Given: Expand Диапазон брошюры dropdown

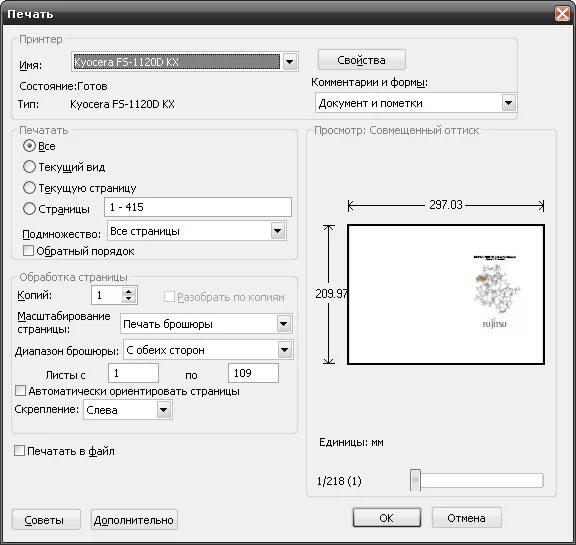Looking at the screenshot, I should [285, 350].
